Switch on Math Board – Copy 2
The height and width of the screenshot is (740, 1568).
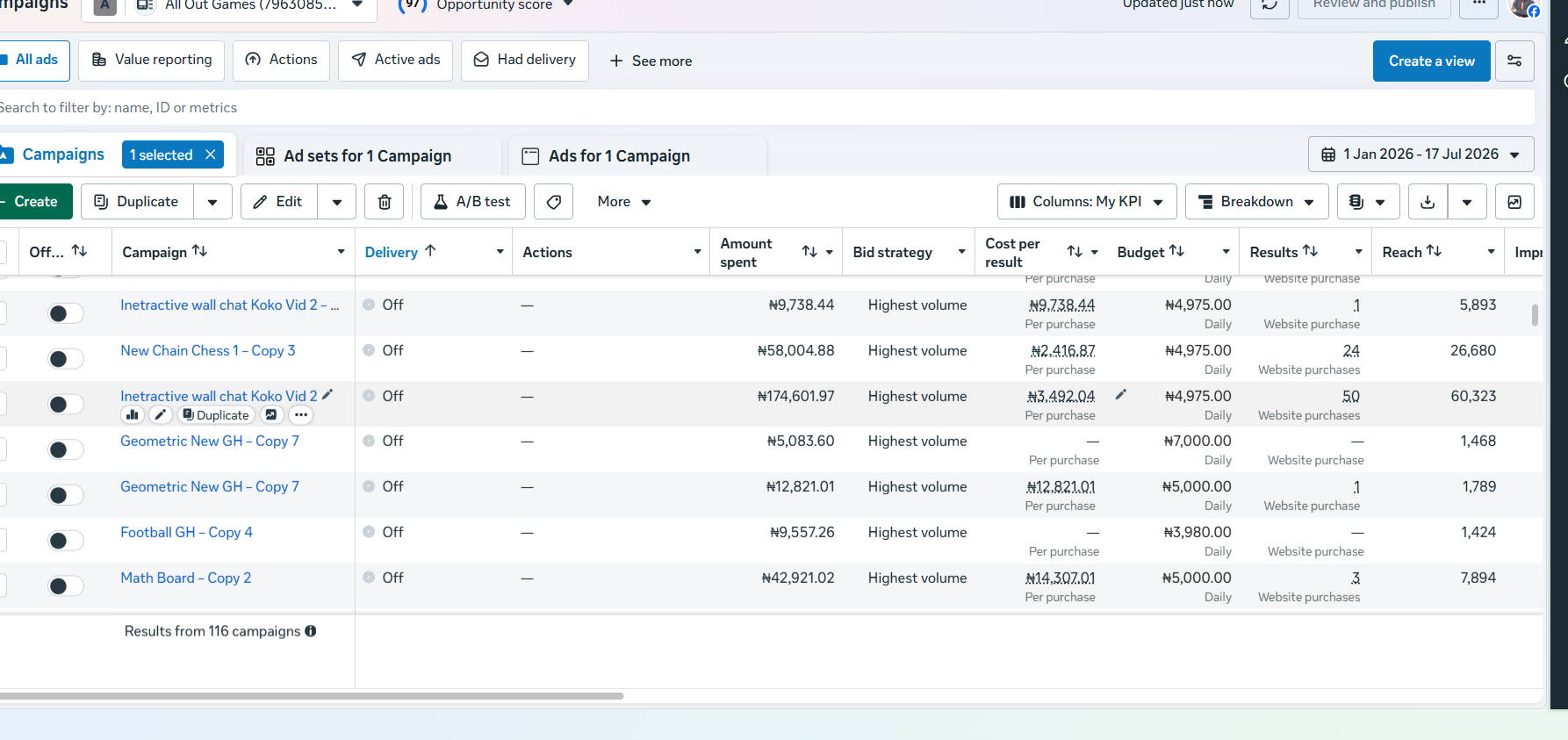[x=66, y=586]
